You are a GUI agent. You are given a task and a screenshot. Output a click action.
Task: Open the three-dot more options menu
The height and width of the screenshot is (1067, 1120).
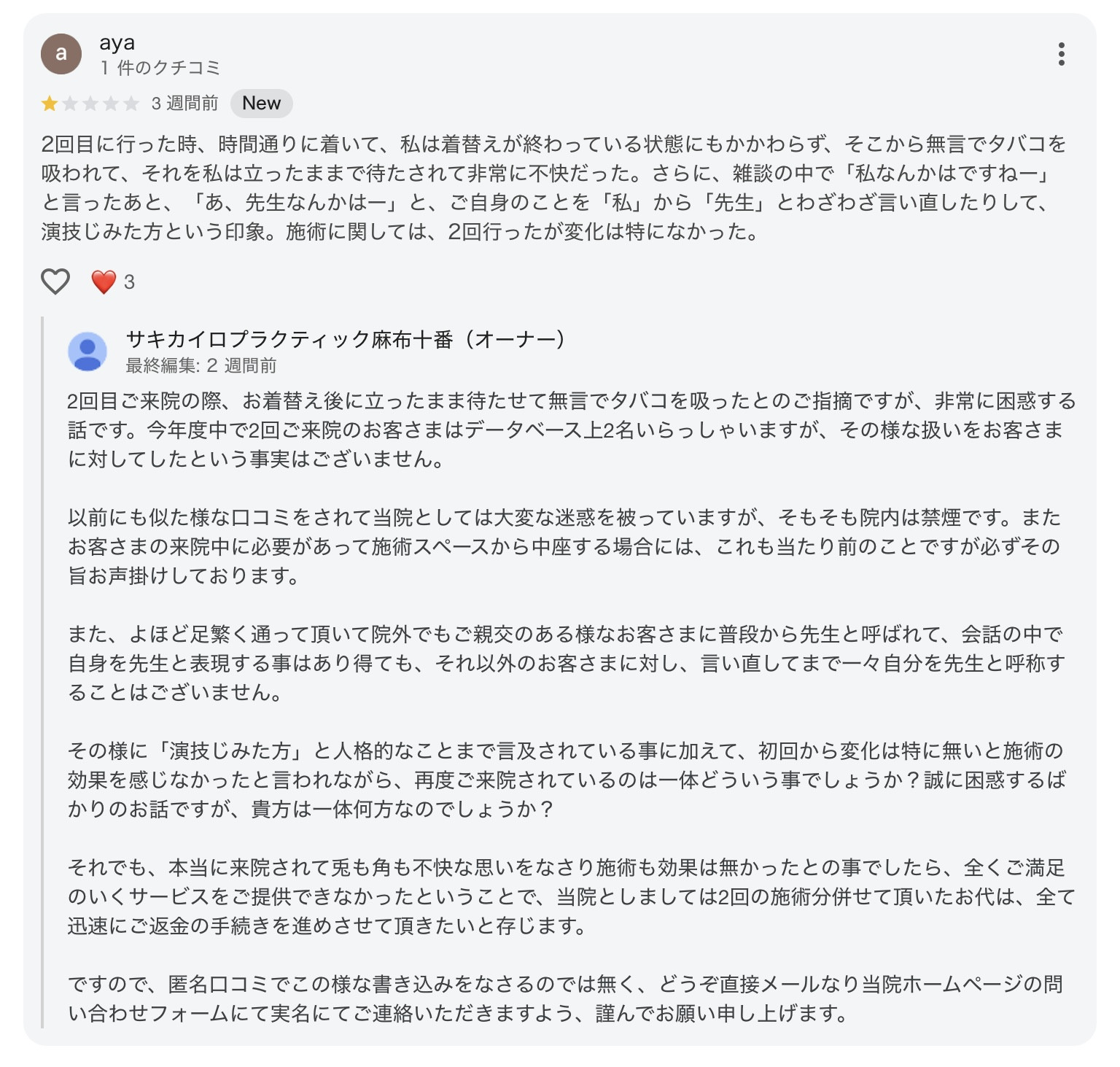(1061, 54)
